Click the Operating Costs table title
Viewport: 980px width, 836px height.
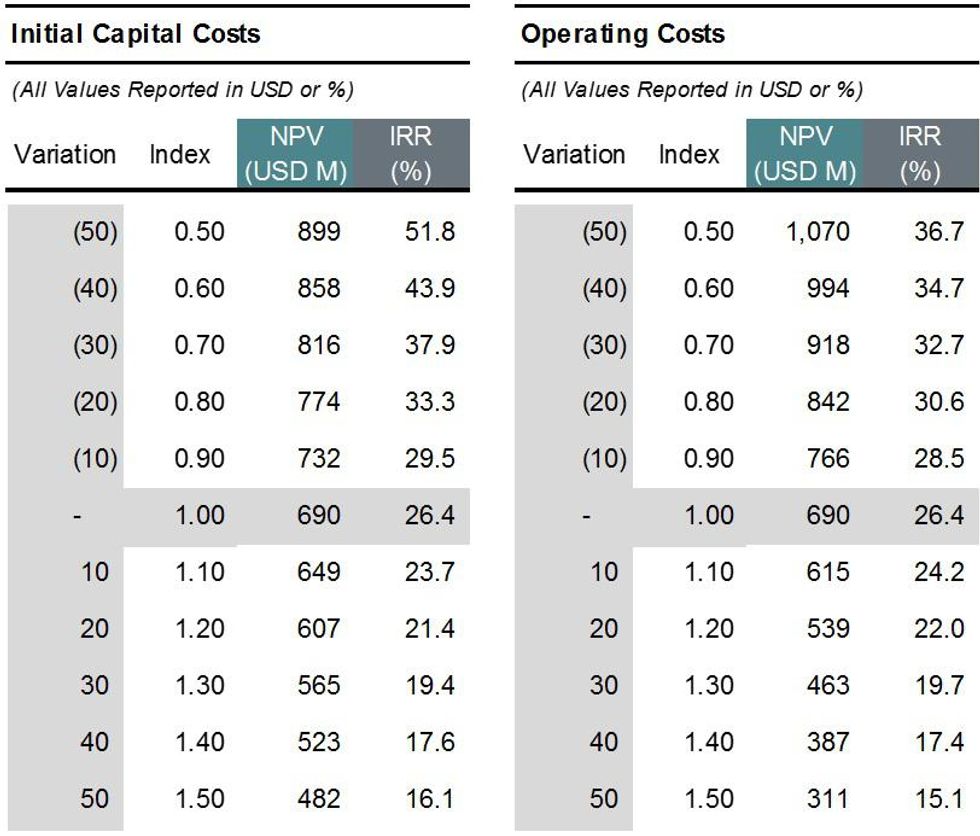click(x=622, y=34)
